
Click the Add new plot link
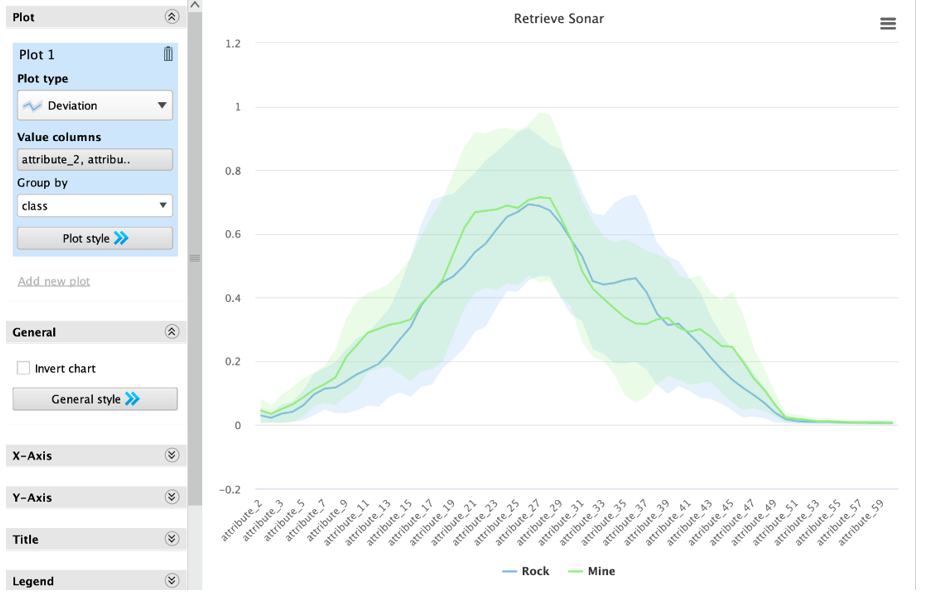tap(54, 281)
